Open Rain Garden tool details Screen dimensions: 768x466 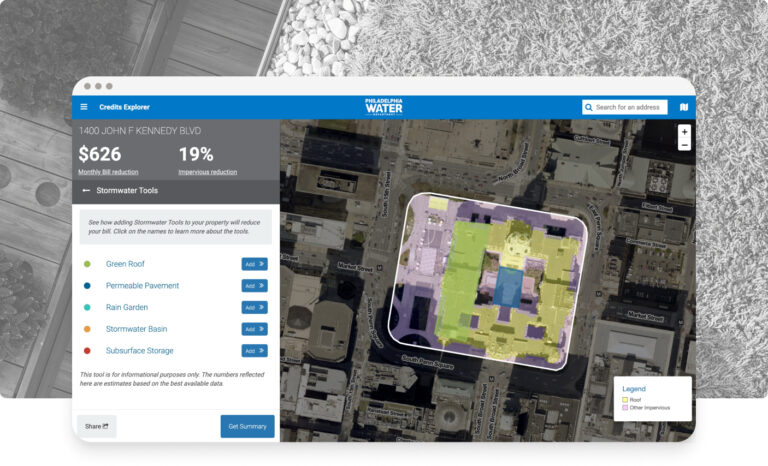[x=126, y=307]
